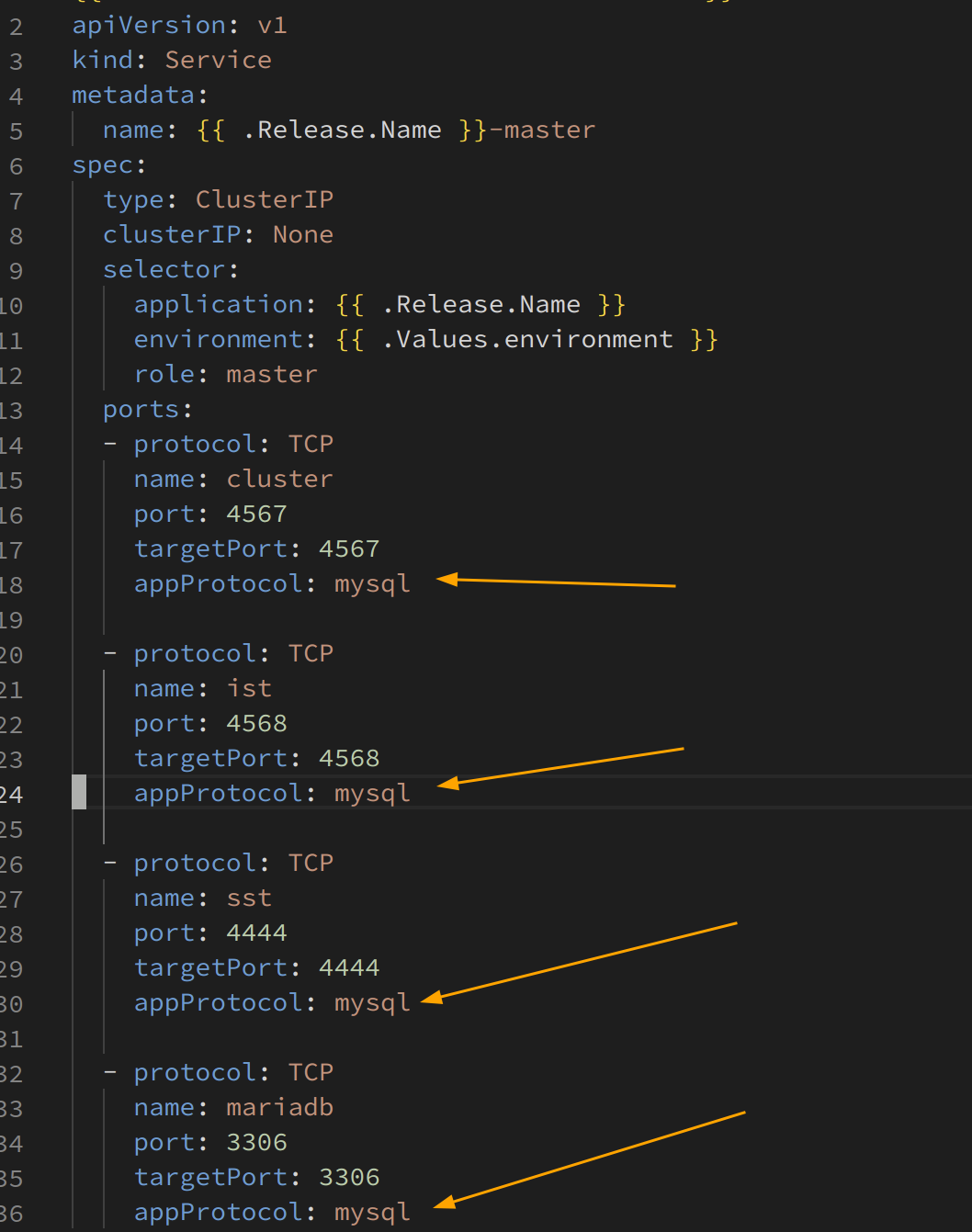This screenshot has height=1232, width=972.
Task: Click 'metadata:' key on line 4
Action: [140, 95]
